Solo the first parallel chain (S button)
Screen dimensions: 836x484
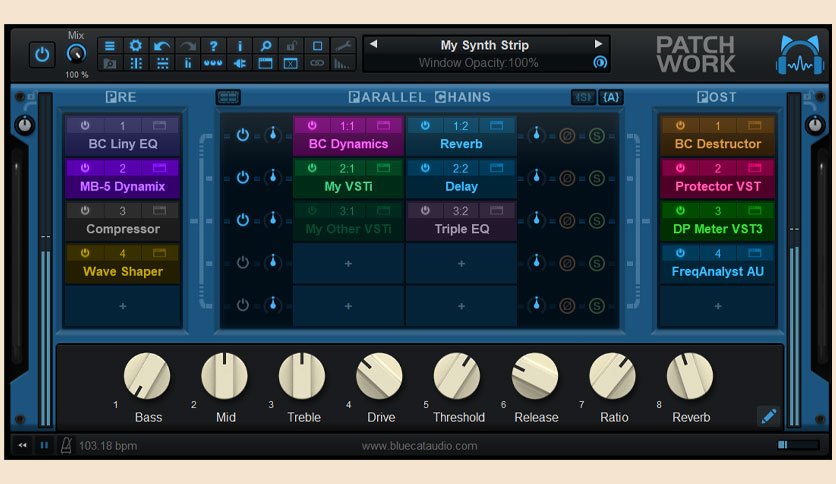[x=597, y=135]
